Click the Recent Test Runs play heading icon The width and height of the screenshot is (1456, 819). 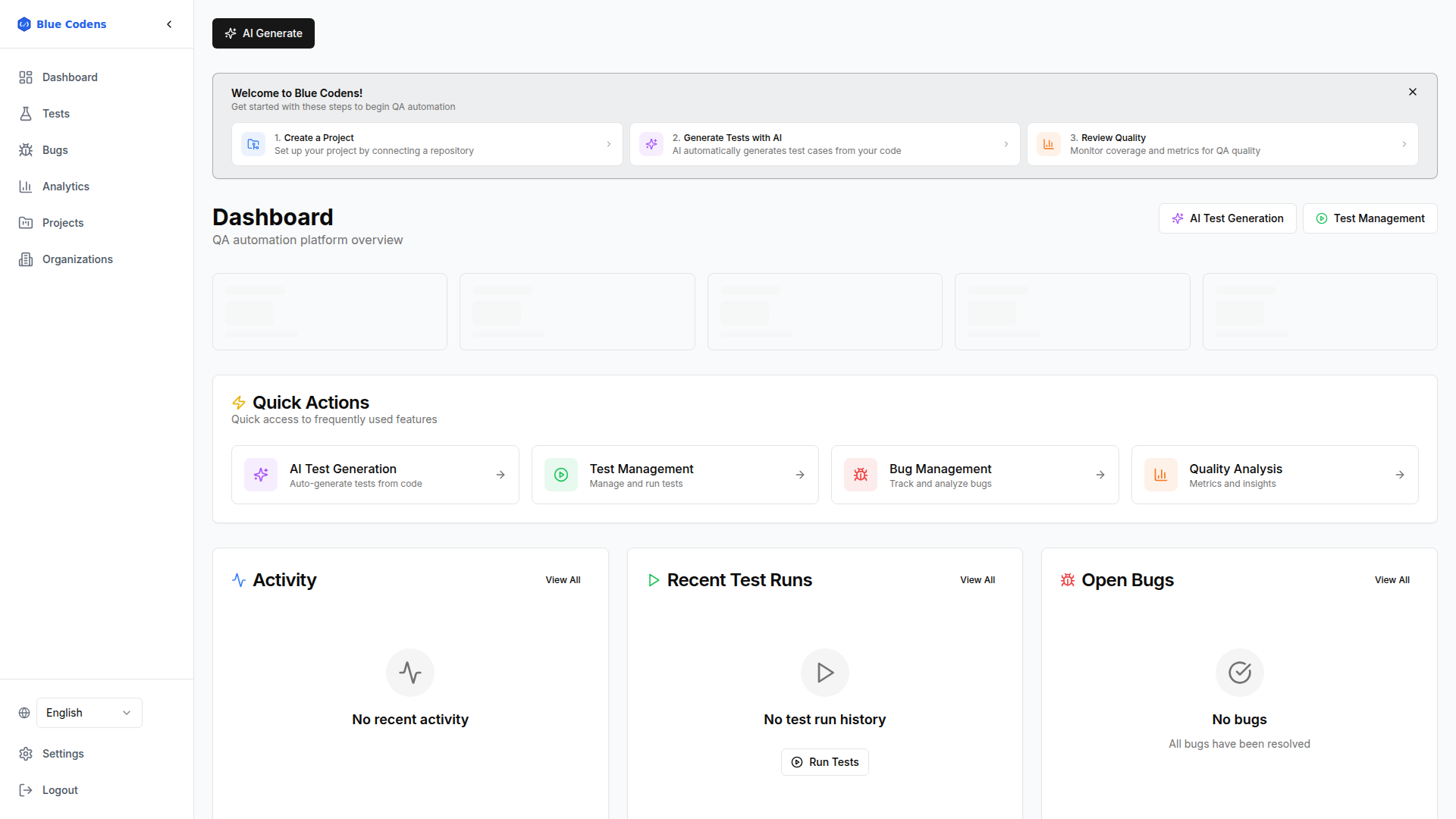pyautogui.click(x=654, y=580)
